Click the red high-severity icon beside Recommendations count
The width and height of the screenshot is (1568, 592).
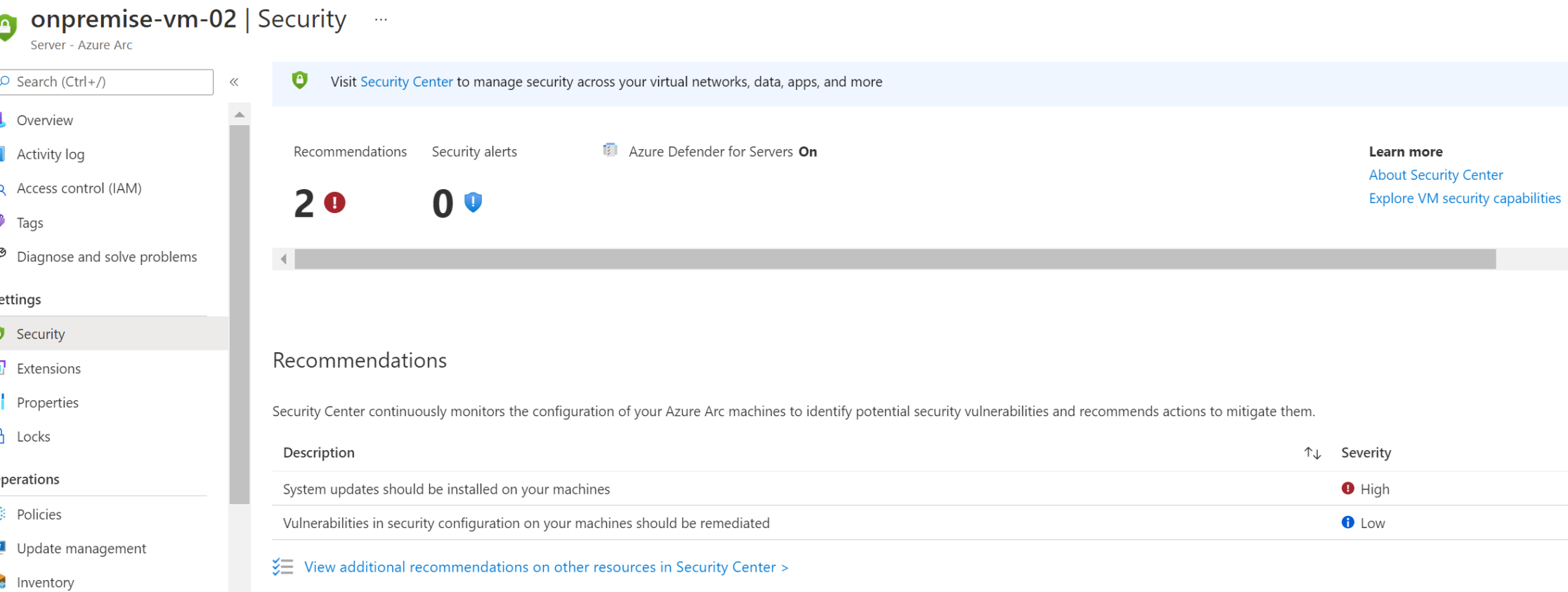coord(334,203)
